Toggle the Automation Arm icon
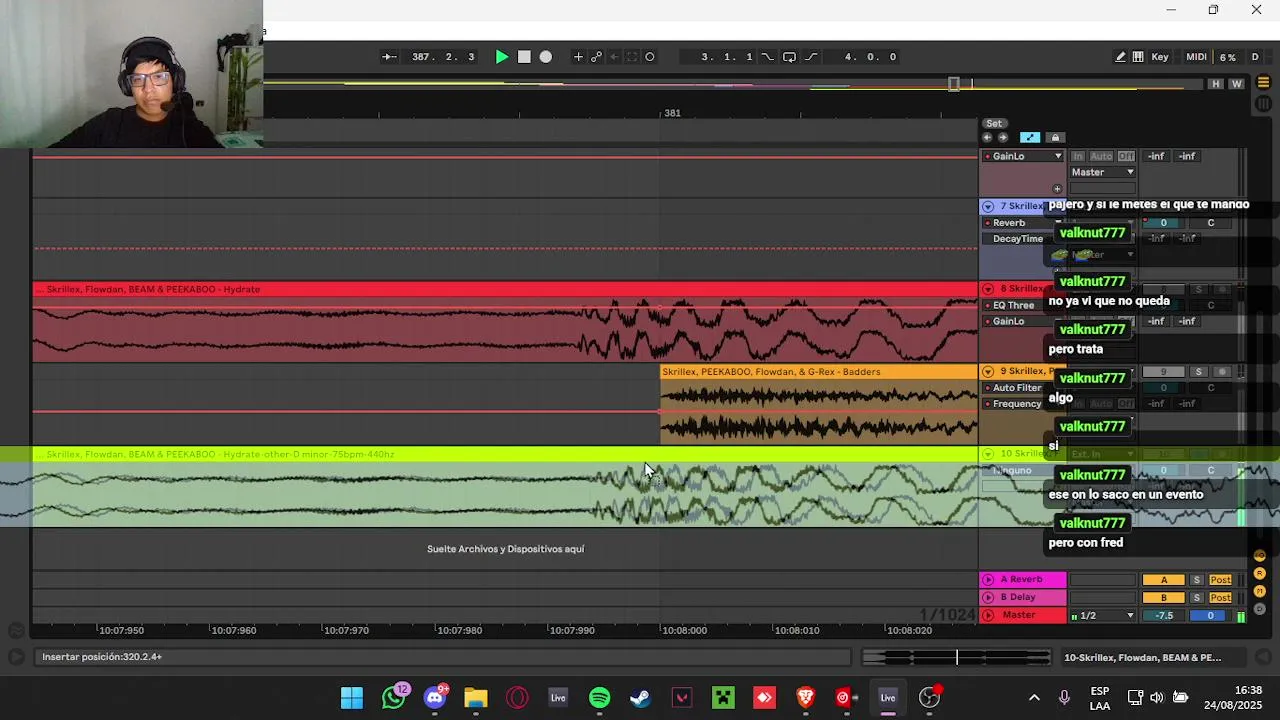Viewport: 1280px width, 720px height. tap(597, 57)
